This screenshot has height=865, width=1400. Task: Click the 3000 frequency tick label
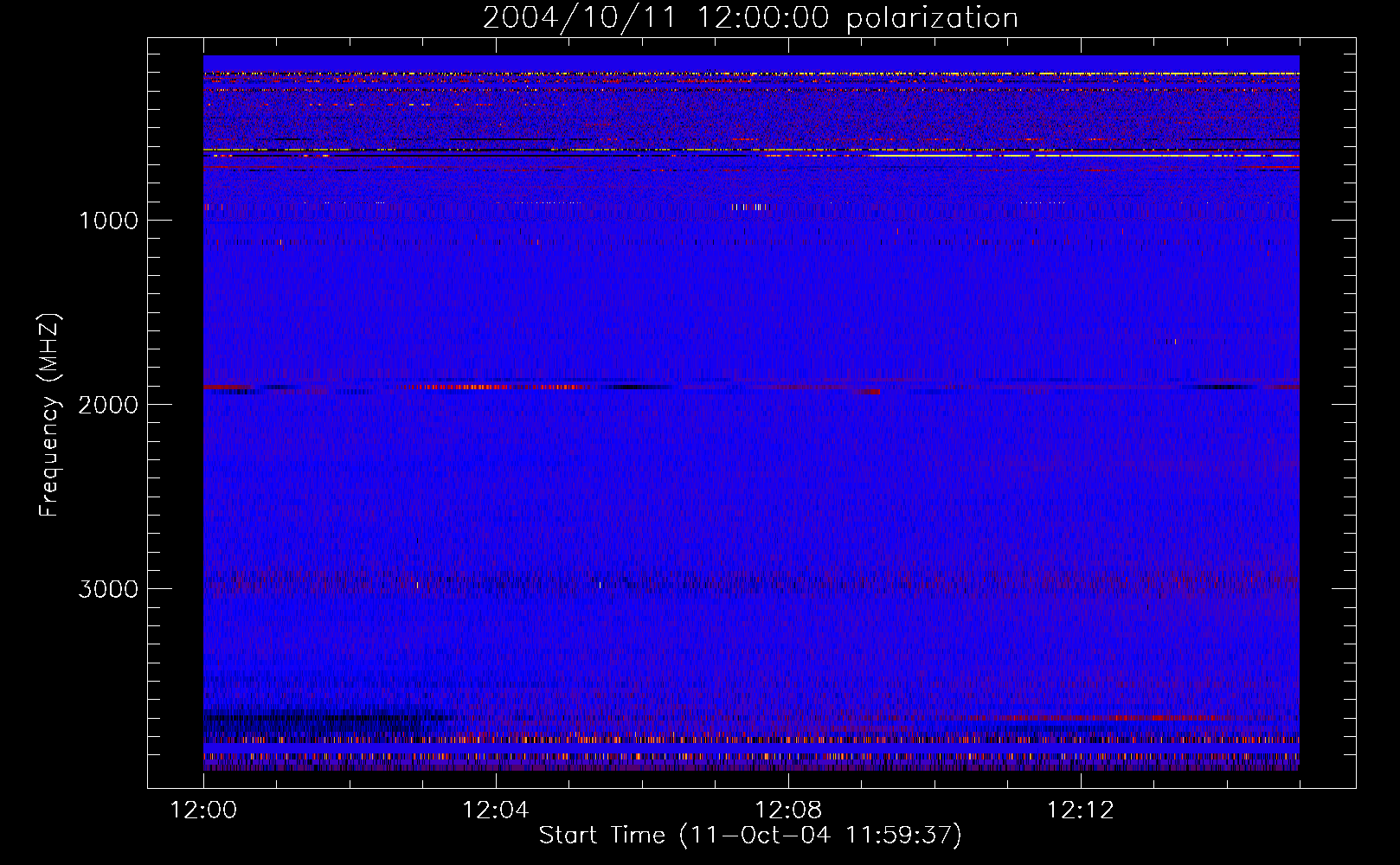click(x=108, y=589)
